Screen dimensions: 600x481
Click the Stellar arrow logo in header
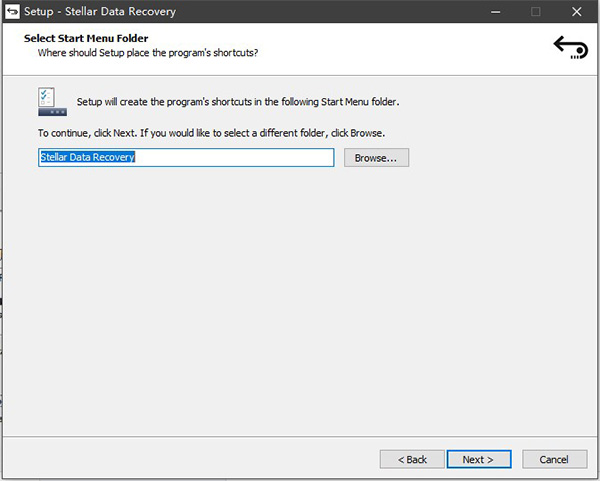[x=569, y=46]
